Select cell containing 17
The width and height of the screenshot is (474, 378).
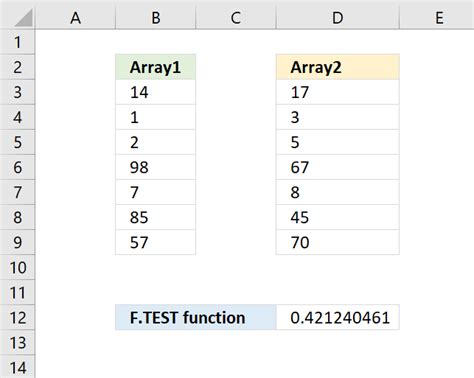click(x=338, y=92)
